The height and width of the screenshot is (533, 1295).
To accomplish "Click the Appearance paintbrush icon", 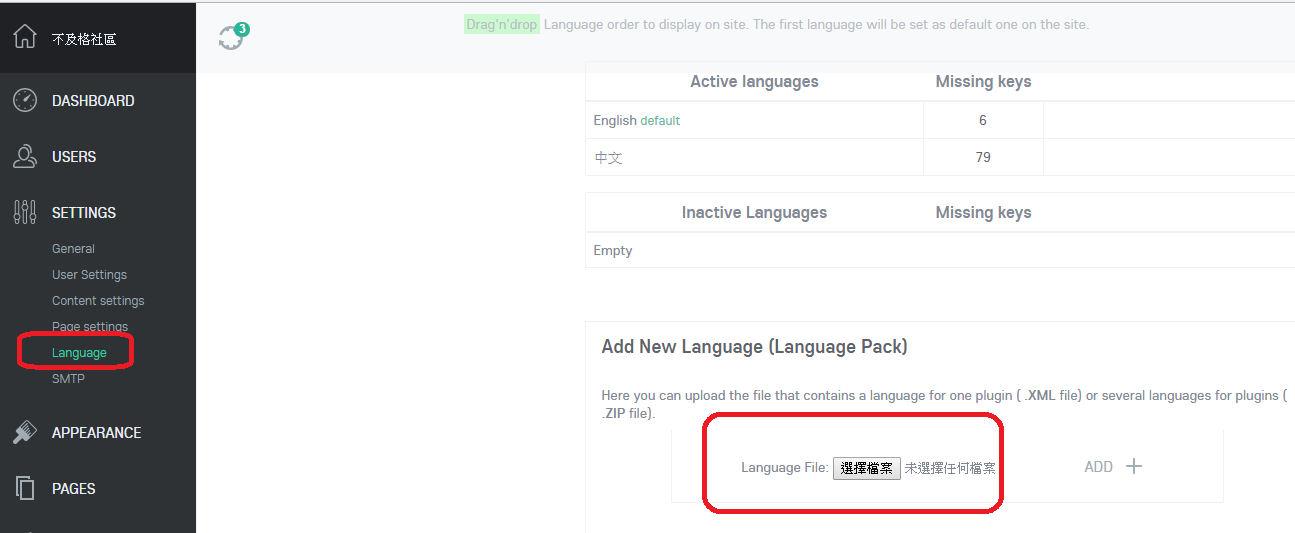I will 24,433.
